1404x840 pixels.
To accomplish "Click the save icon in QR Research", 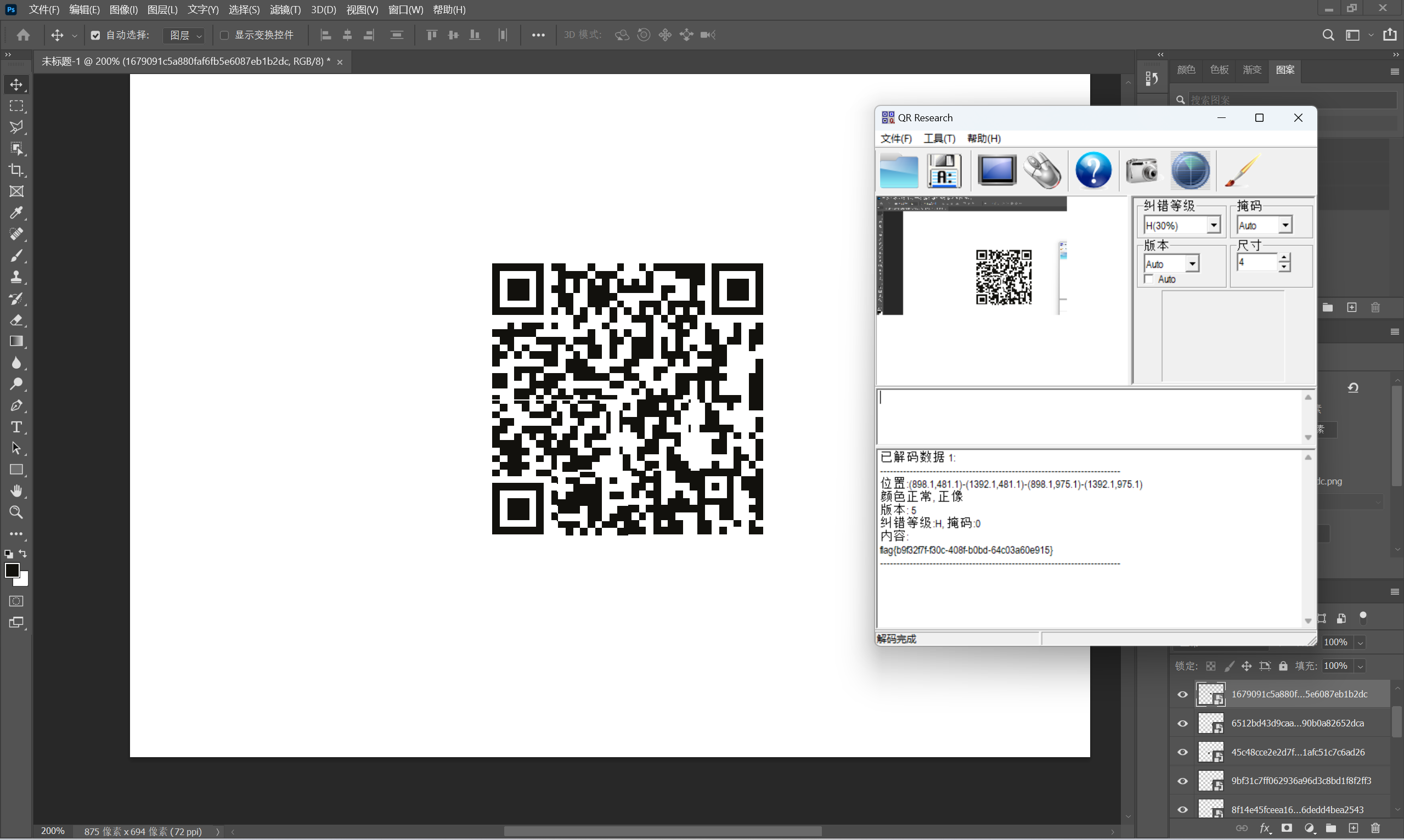I will click(944, 171).
